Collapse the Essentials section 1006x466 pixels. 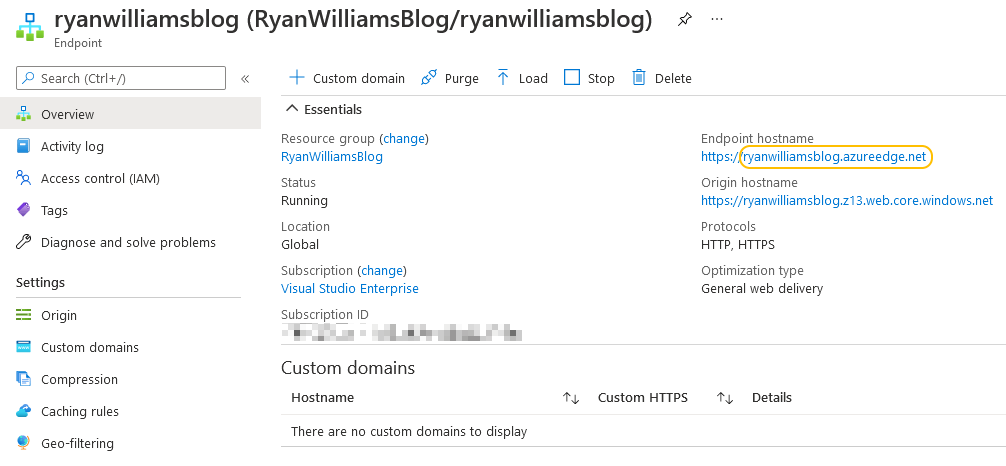292,109
